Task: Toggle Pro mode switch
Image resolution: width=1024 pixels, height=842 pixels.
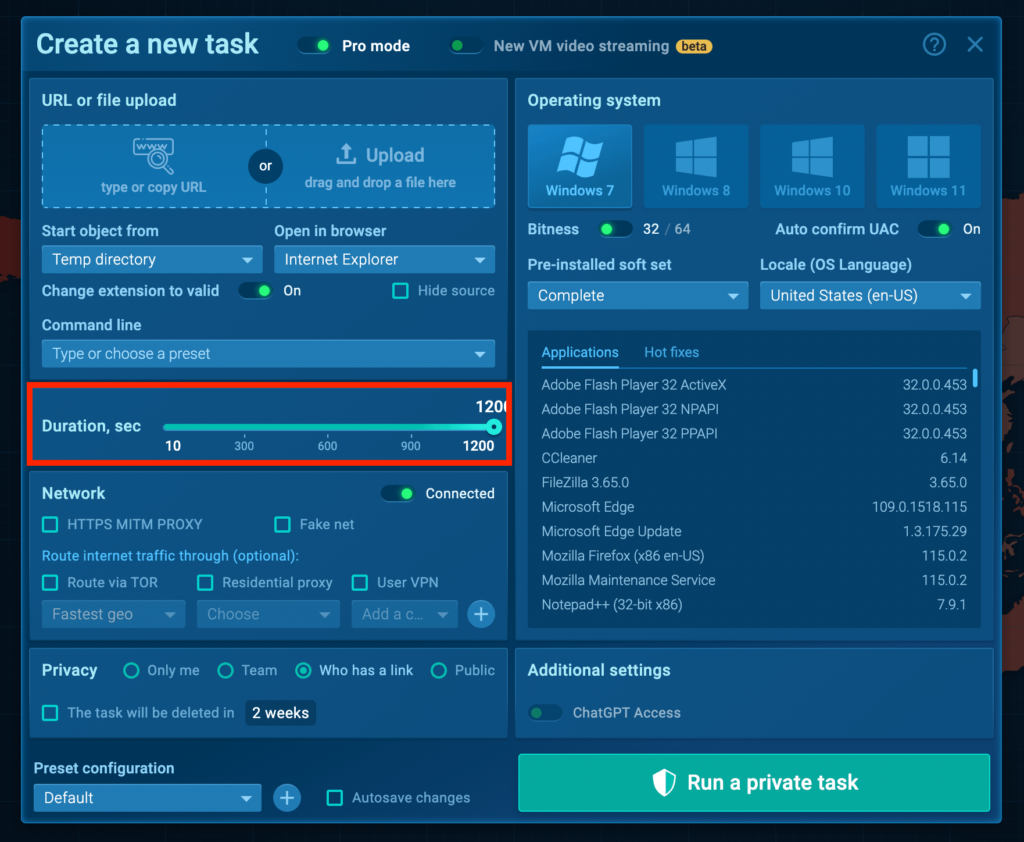Action: pos(314,46)
